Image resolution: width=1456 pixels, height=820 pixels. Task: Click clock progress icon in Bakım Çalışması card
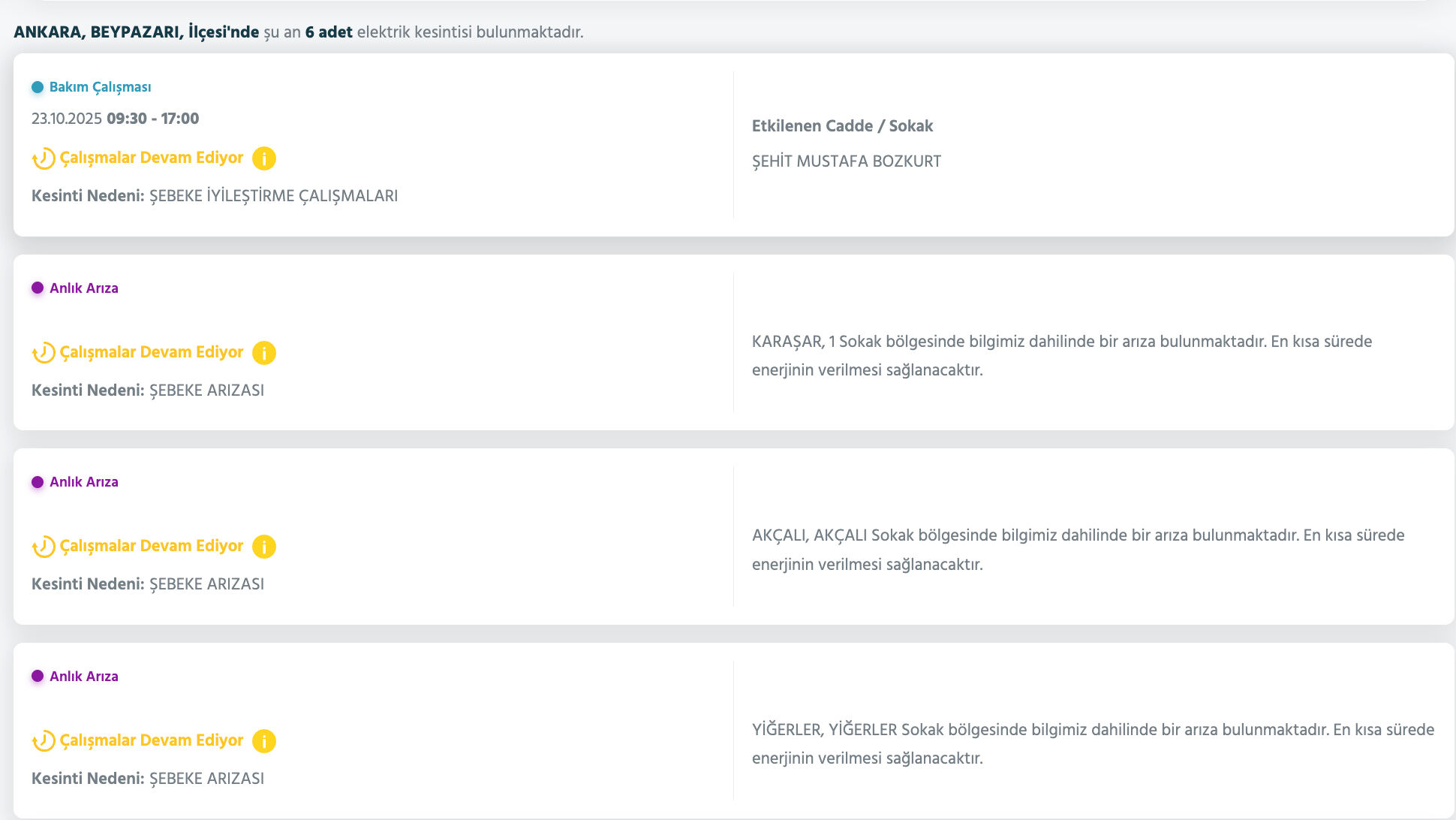(x=44, y=158)
